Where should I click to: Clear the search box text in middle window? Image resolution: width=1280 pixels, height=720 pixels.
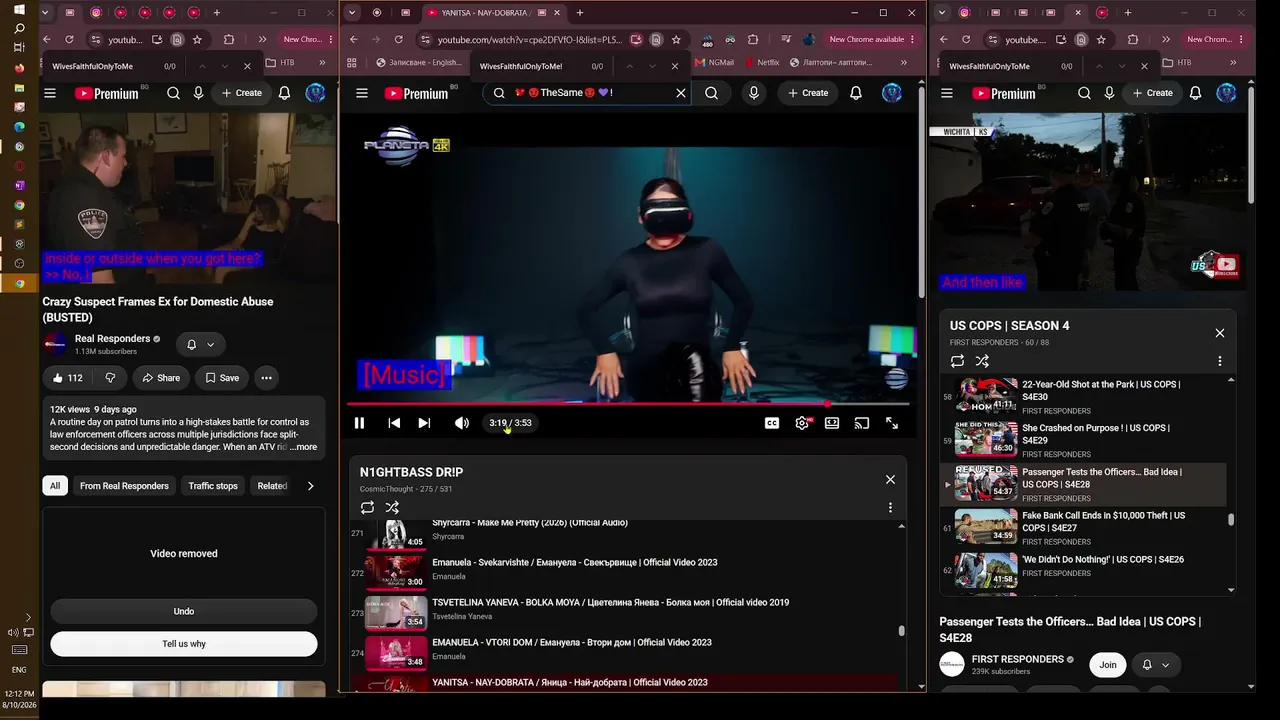coord(681,93)
